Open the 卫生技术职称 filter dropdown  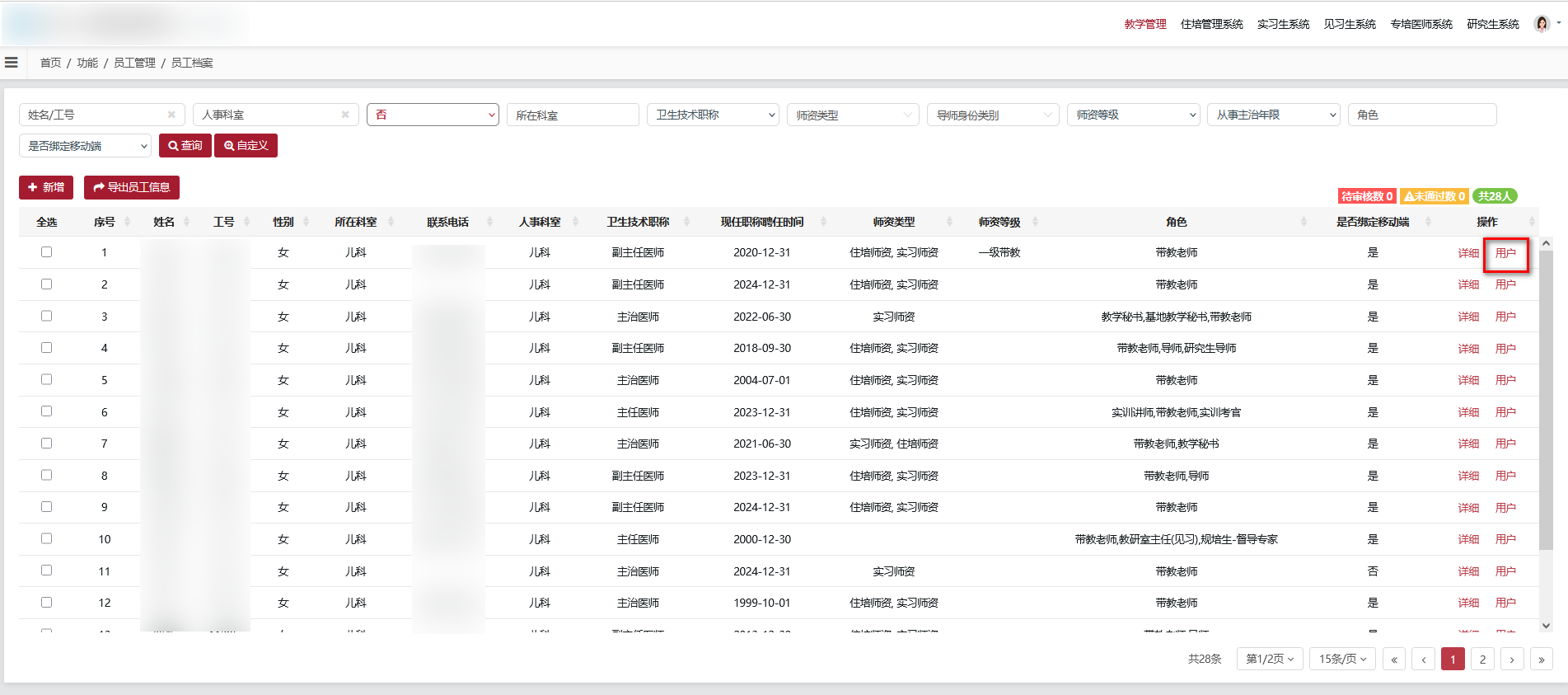(713, 115)
